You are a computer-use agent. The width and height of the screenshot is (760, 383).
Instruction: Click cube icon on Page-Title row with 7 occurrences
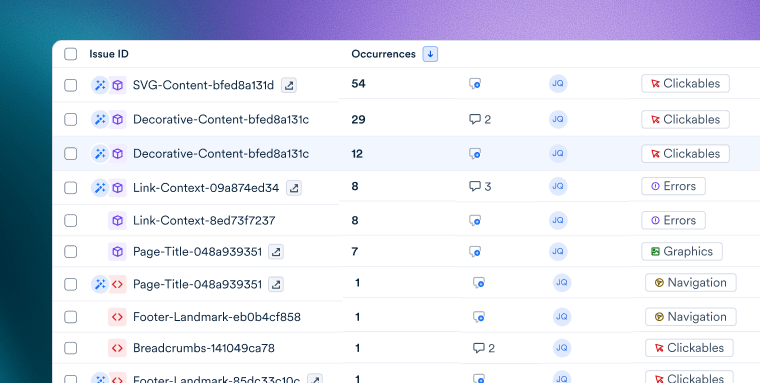coord(117,252)
